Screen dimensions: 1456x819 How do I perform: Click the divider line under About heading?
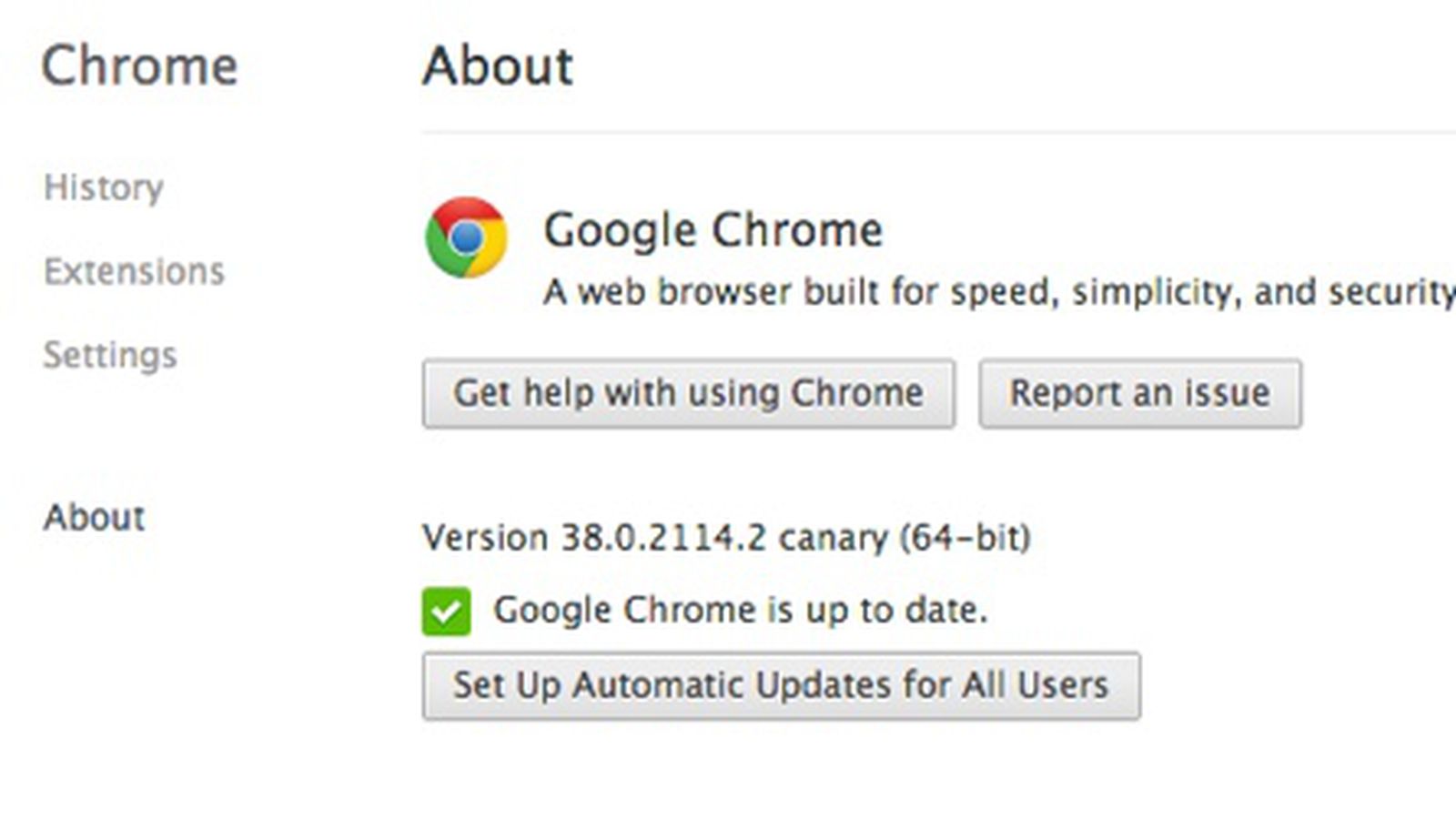pyautogui.click(x=937, y=133)
